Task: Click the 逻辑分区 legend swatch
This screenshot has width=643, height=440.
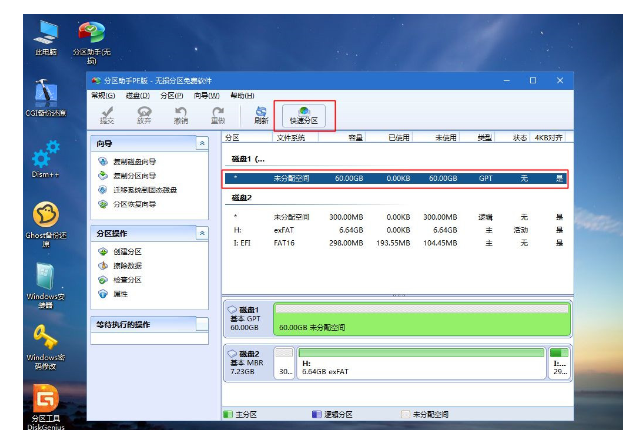Action: click(317, 414)
